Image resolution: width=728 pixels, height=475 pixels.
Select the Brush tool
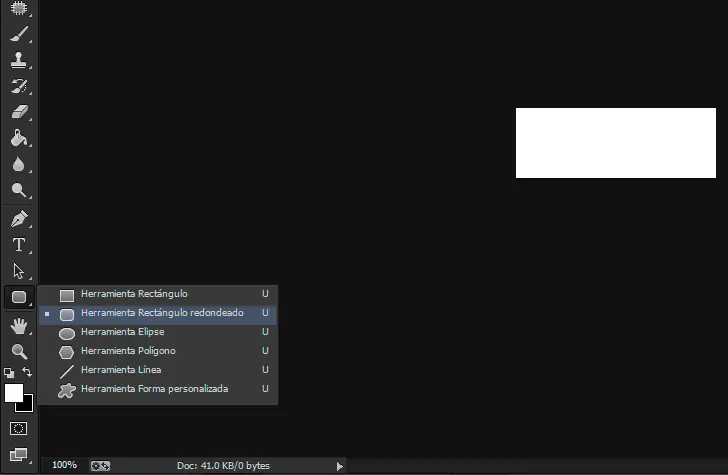tap(19, 34)
